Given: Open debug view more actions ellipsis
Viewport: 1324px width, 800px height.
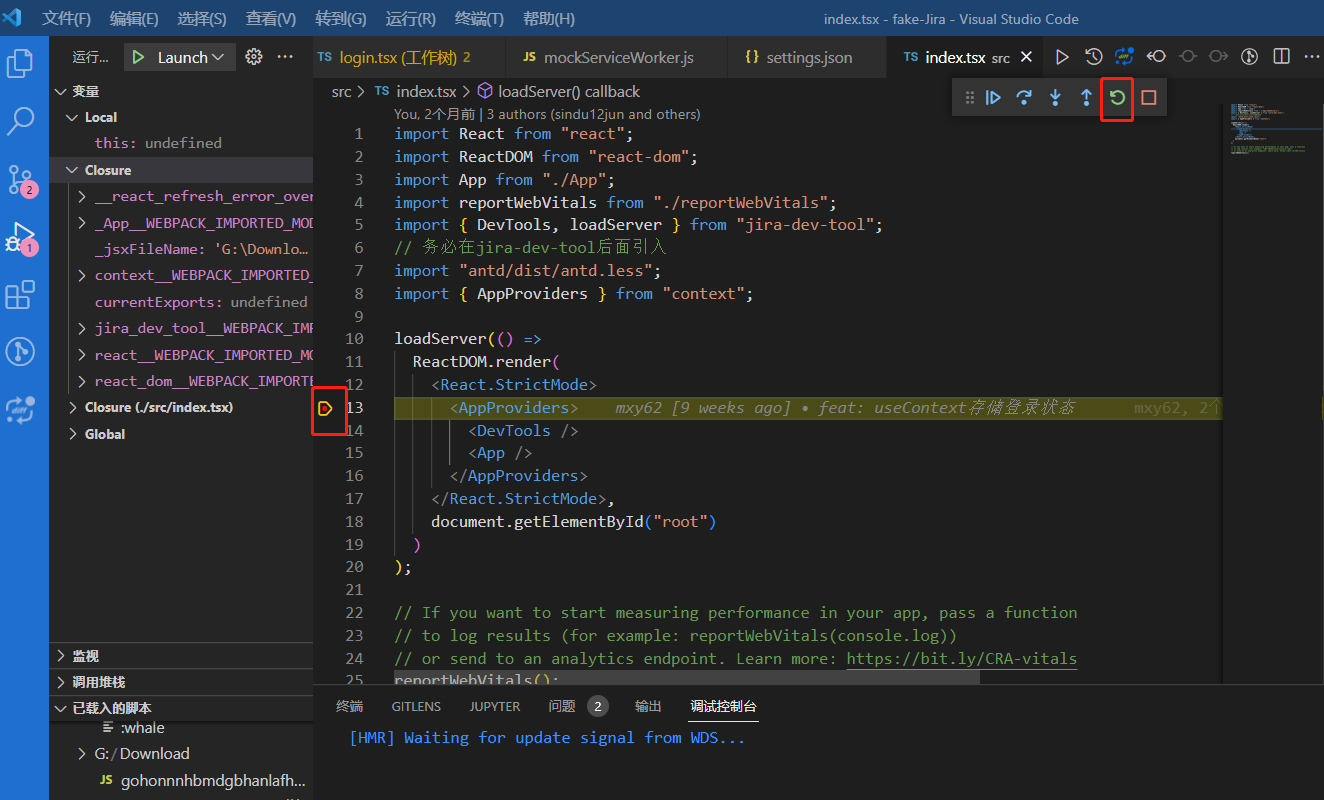Looking at the screenshot, I should point(285,57).
